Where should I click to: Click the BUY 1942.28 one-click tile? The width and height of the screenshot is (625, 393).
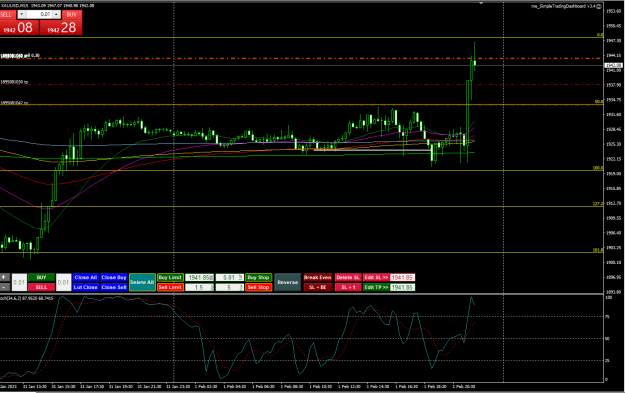pos(61,28)
